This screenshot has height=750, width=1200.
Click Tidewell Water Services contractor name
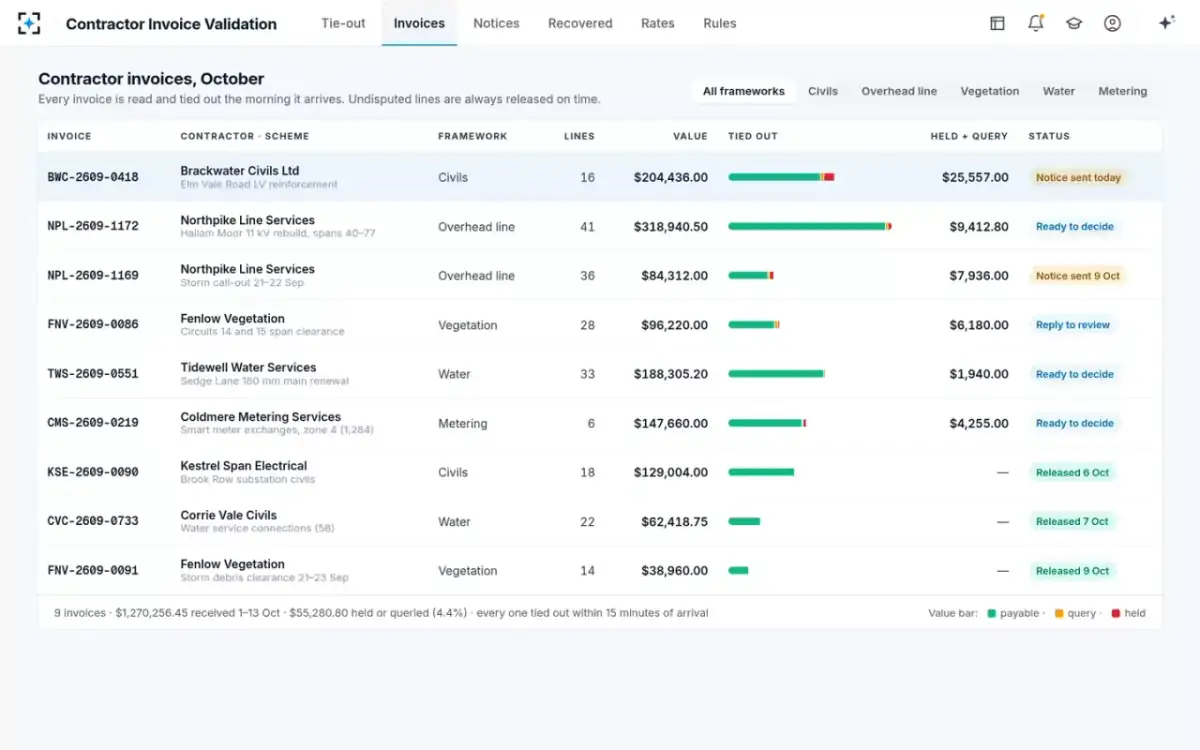[x=248, y=367]
